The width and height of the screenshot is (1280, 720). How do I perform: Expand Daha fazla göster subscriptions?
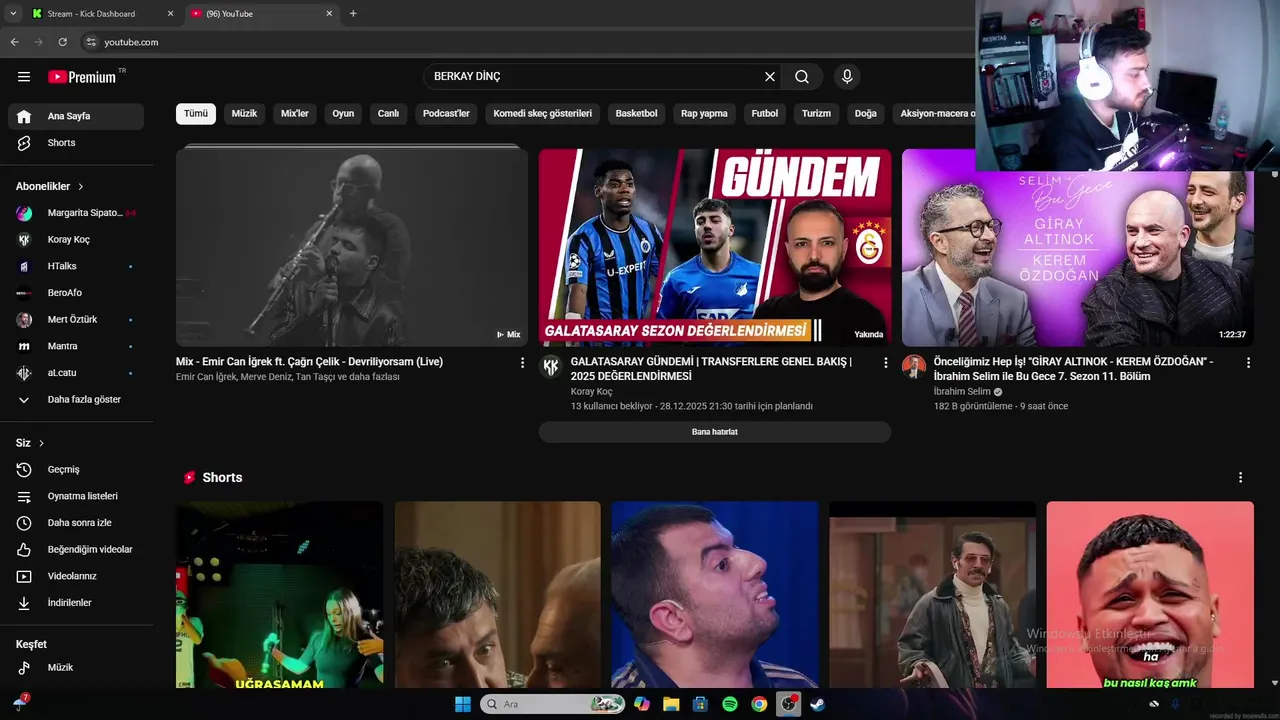76,400
